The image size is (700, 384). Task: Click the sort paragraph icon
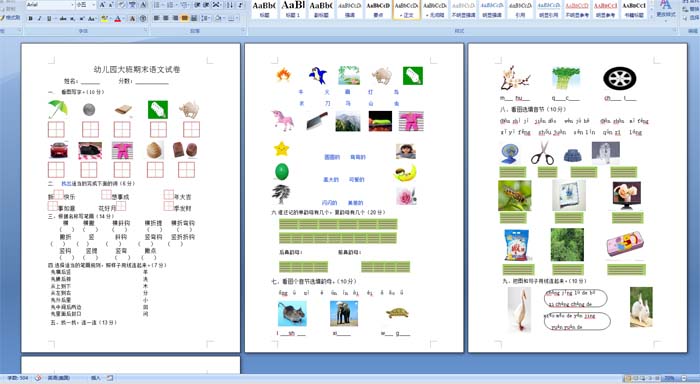point(229,5)
